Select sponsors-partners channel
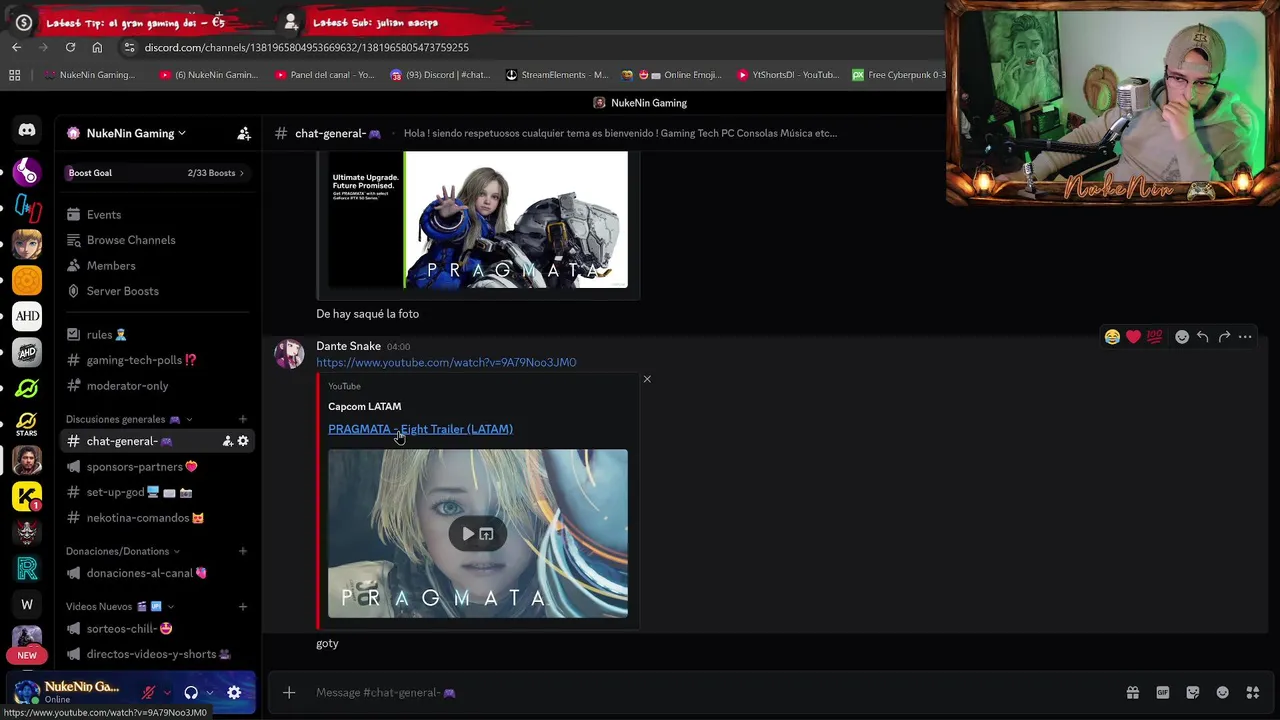 coord(158,467)
